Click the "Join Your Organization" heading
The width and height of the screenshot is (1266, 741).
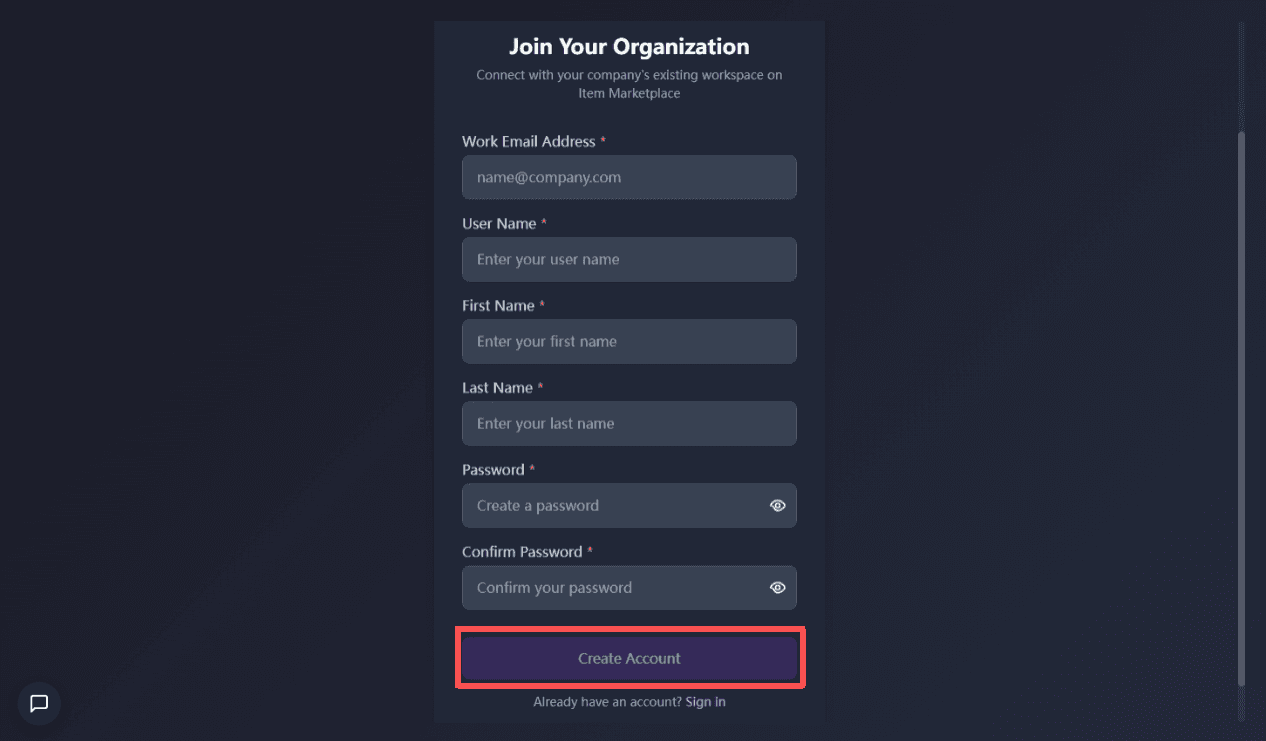coord(629,47)
